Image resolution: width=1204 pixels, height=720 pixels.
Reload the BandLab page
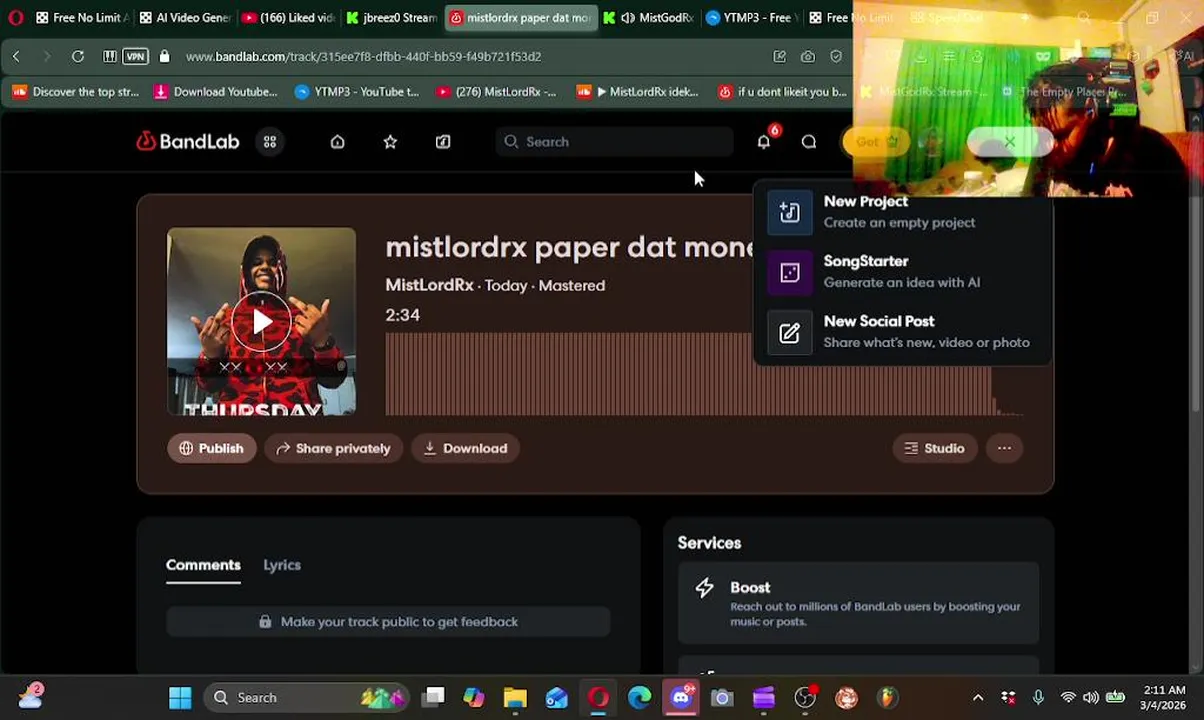pyautogui.click(x=77, y=57)
